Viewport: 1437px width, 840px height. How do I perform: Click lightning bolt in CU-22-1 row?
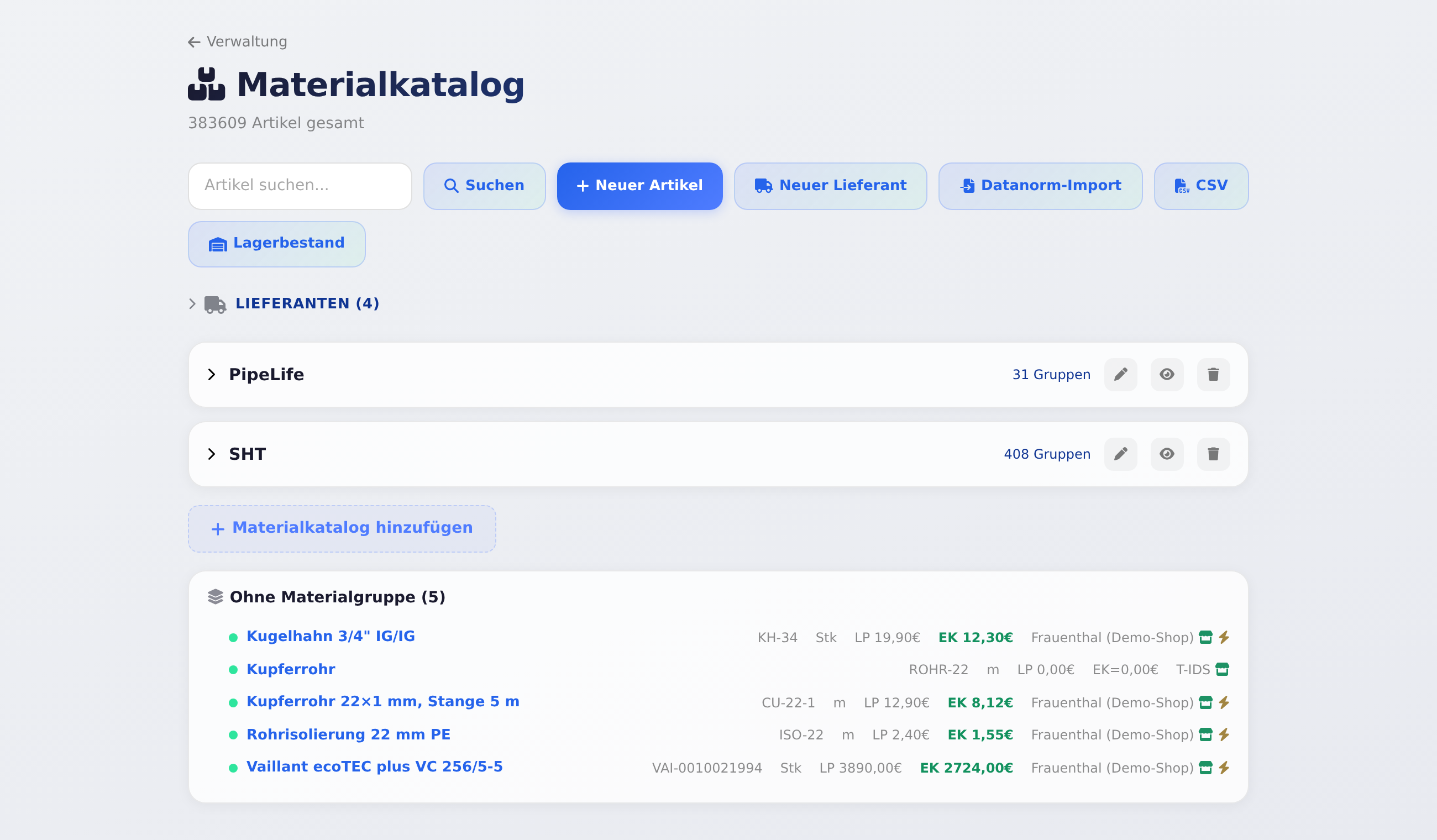click(x=1224, y=702)
